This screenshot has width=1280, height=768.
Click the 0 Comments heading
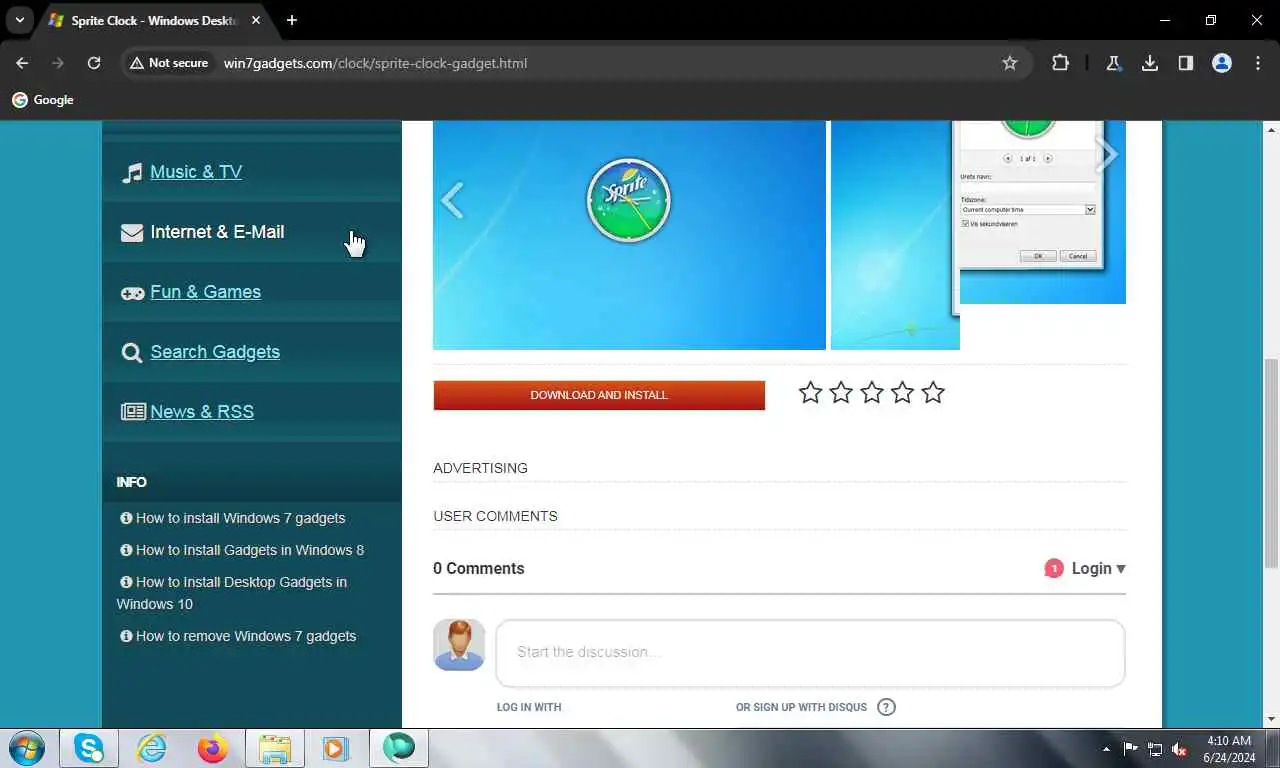[x=478, y=568]
